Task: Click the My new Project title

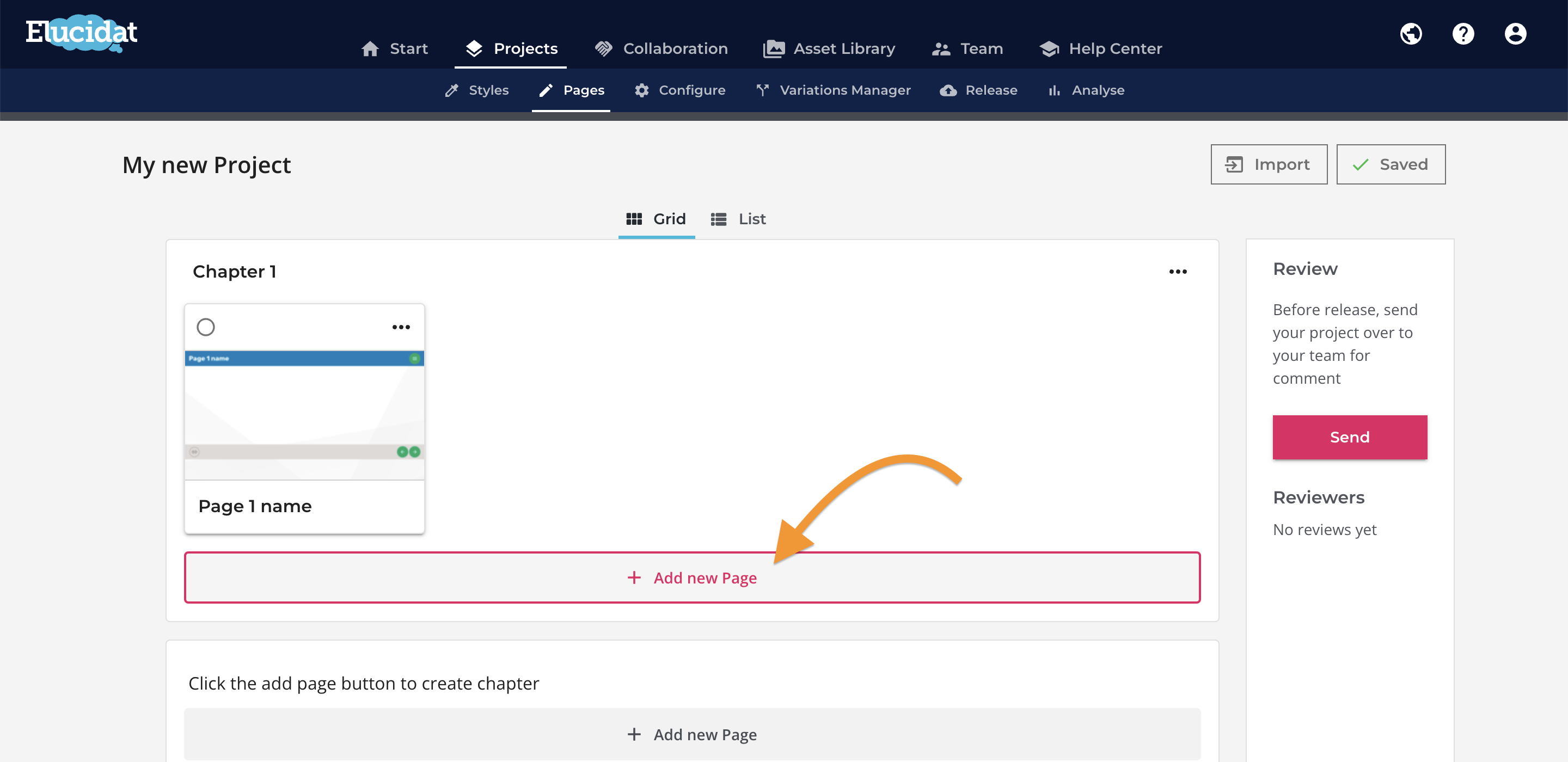Action: (x=206, y=165)
